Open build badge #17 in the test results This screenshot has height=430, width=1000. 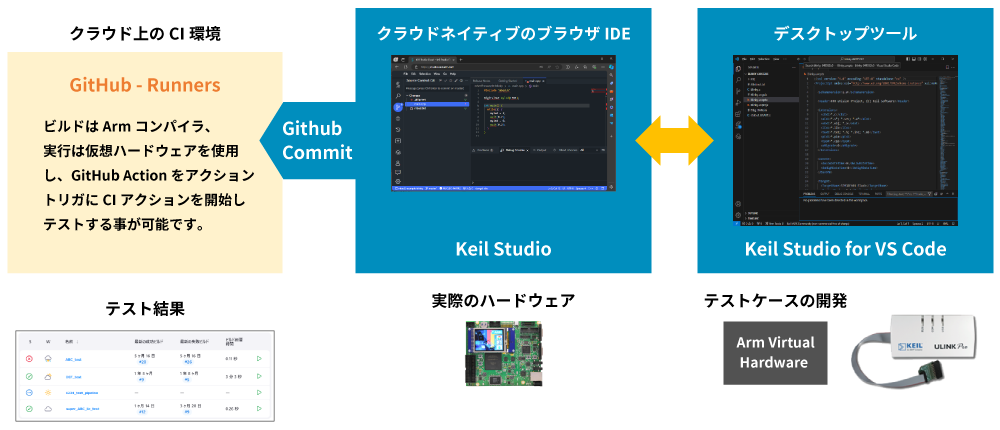(x=142, y=411)
